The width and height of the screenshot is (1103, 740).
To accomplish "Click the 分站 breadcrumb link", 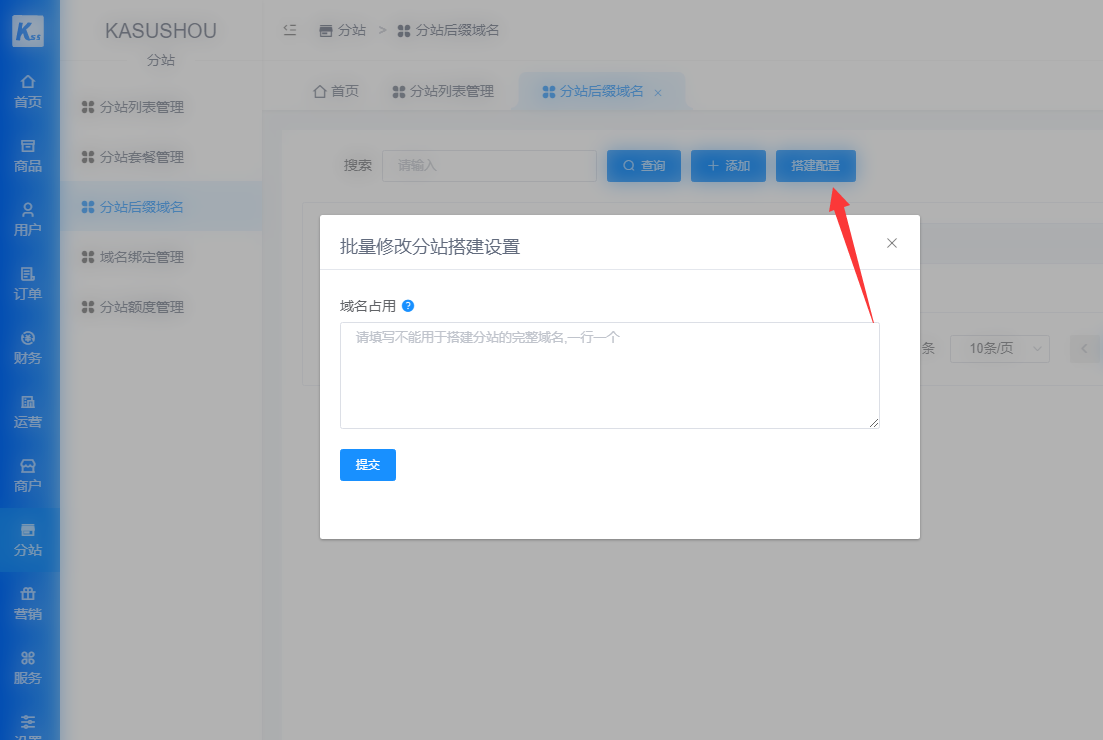I will click(x=343, y=30).
